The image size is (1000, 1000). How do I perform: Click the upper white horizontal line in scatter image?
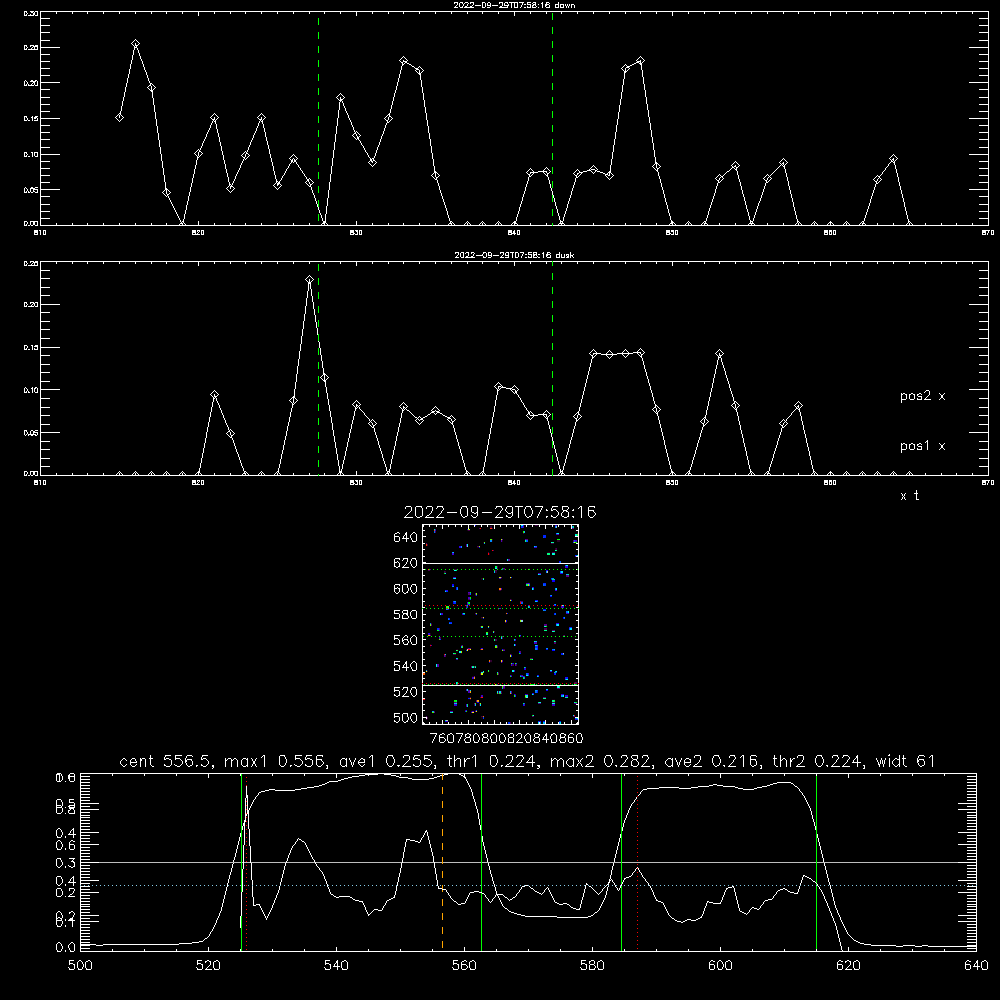(x=500, y=563)
